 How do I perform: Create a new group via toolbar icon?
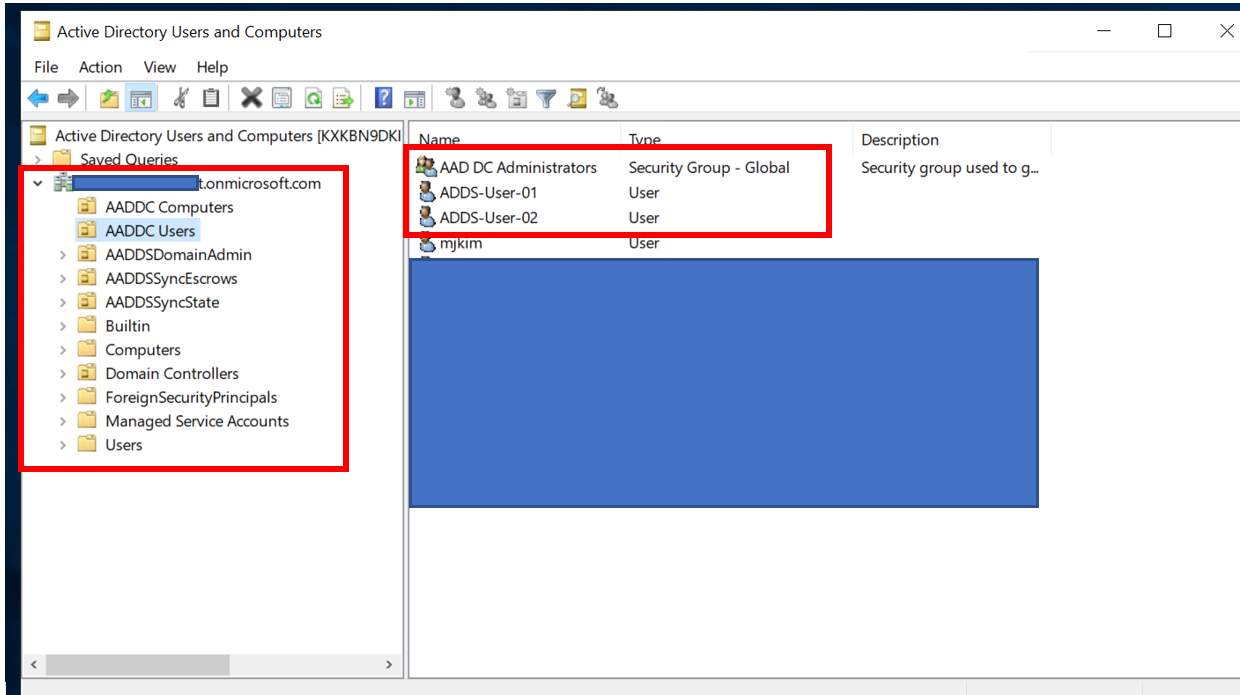pyautogui.click(x=486, y=98)
